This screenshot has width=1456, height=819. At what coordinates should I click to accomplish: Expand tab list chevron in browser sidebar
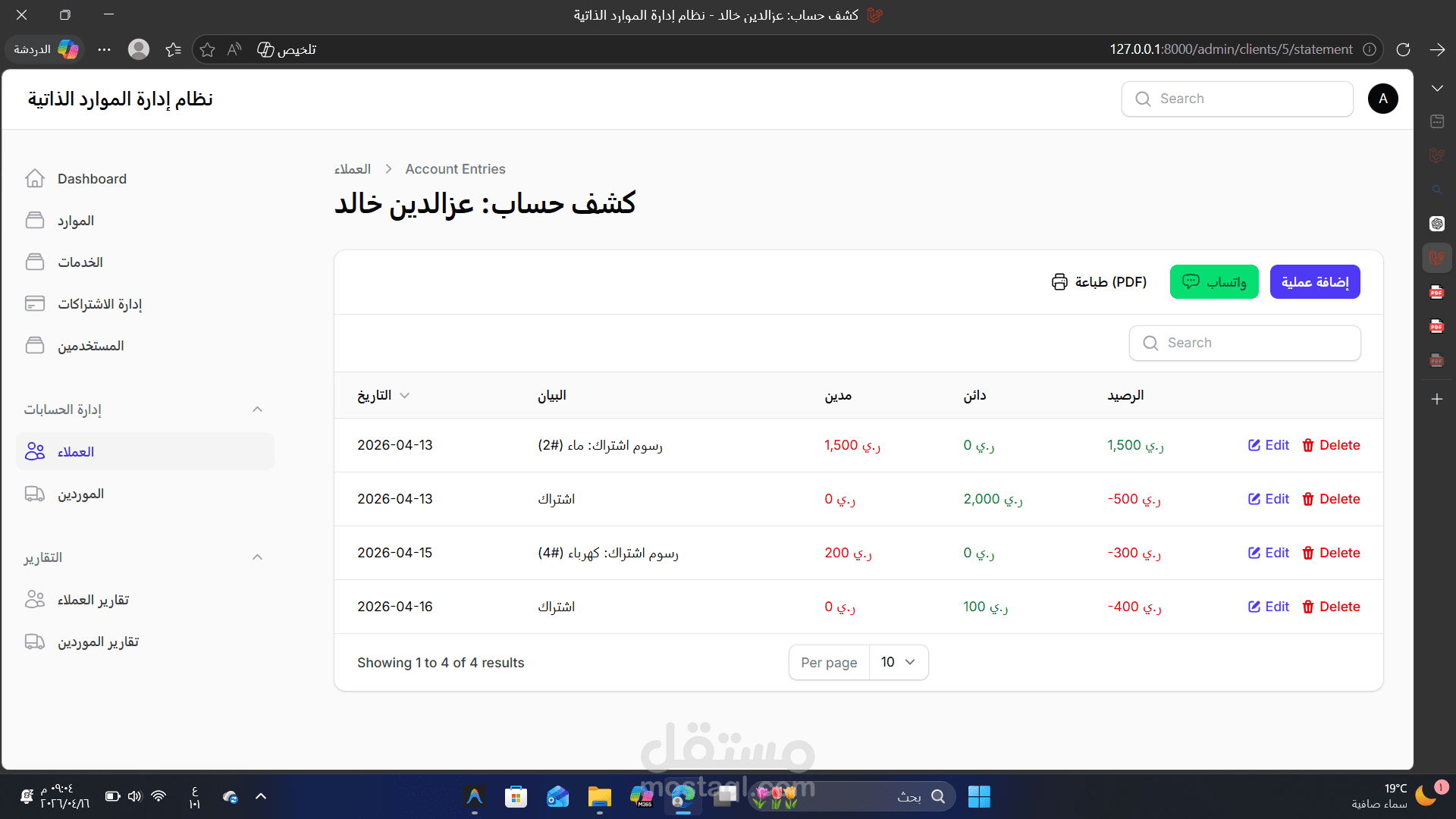(1437, 89)
